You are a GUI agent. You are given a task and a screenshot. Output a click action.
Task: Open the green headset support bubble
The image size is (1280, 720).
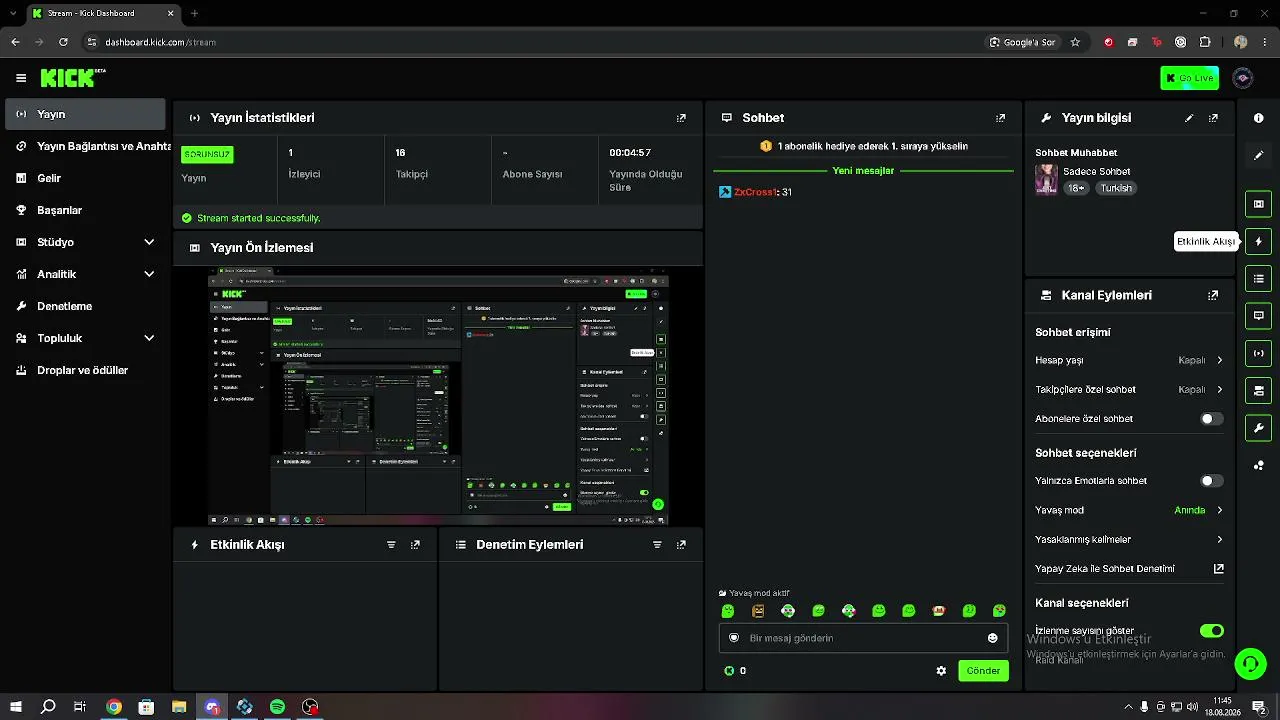(1250, 664)
